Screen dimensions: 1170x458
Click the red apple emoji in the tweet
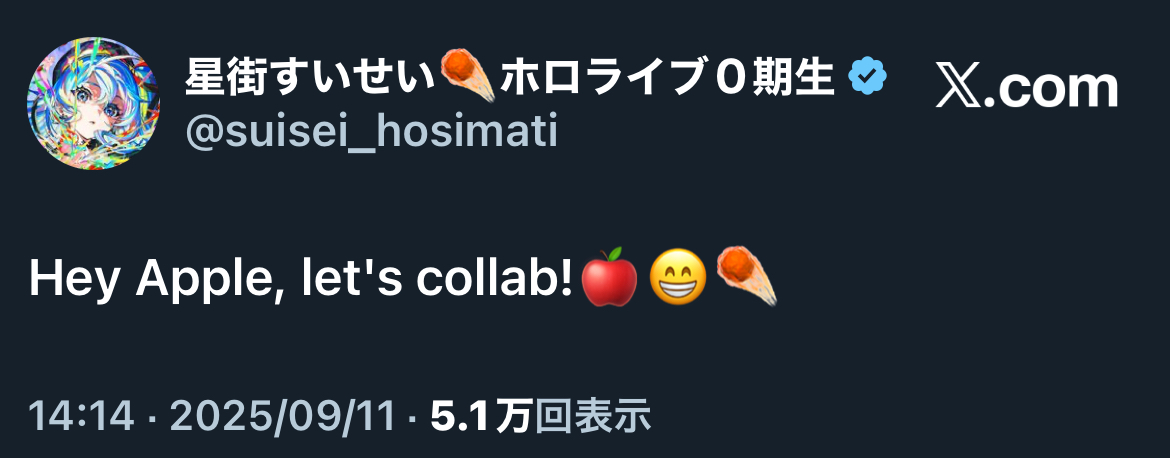(x=609, y=278)
